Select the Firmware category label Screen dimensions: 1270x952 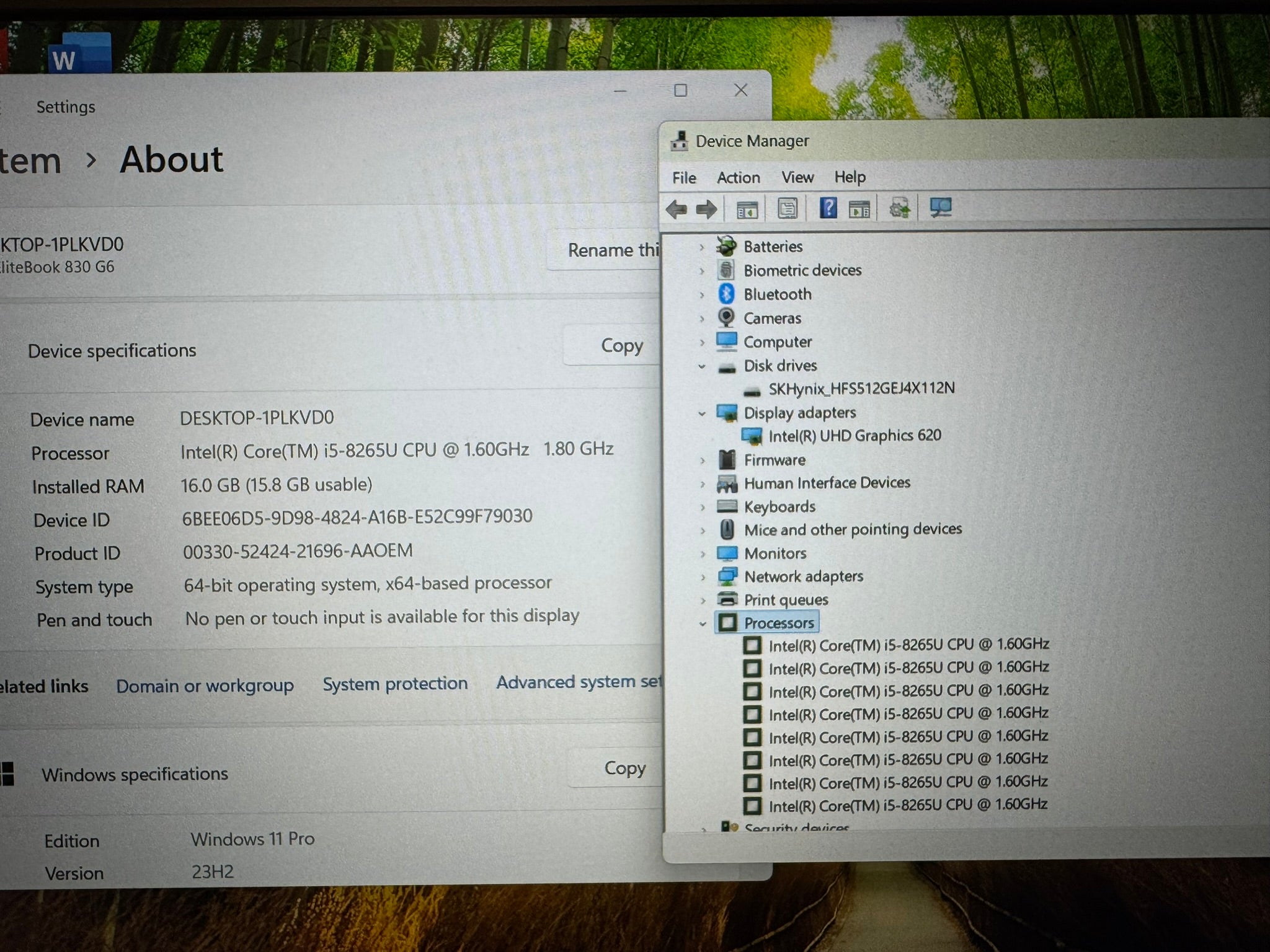pyautogui.click(x=775, y=460)
